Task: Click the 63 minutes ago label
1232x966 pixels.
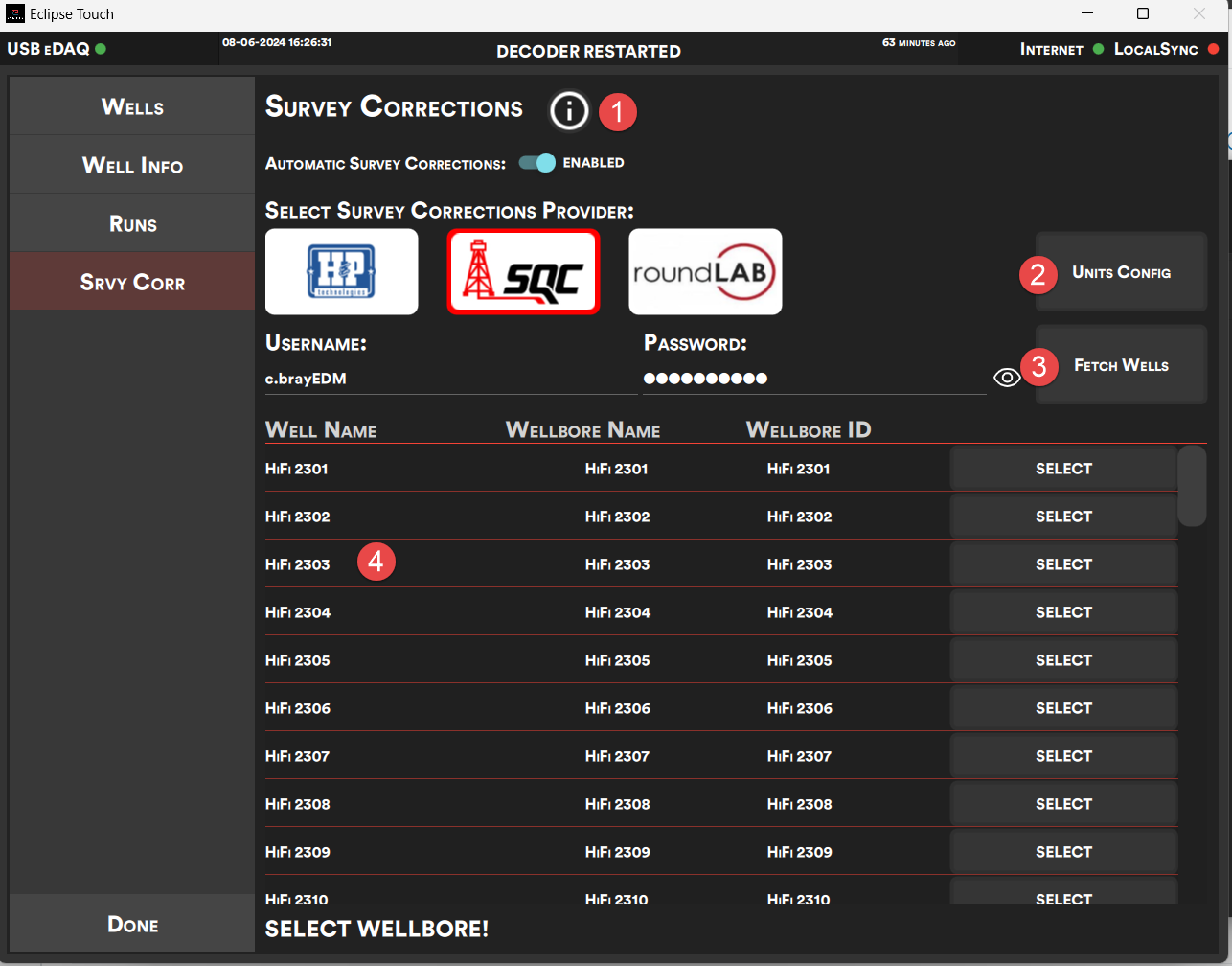Action: pyautogui.click(x=919, y=42)
